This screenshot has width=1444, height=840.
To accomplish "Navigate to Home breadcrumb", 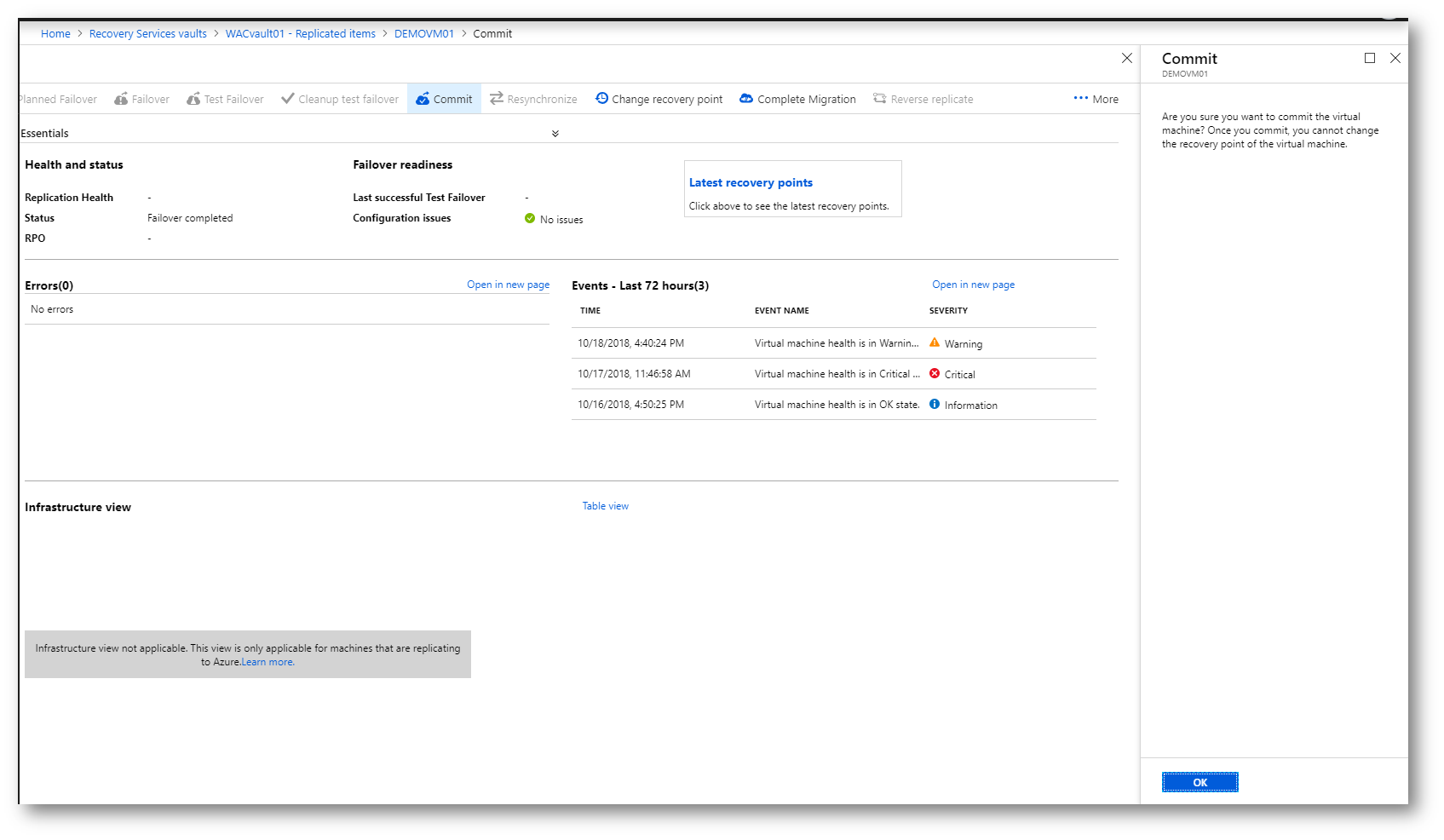I will tap(55, 34).
